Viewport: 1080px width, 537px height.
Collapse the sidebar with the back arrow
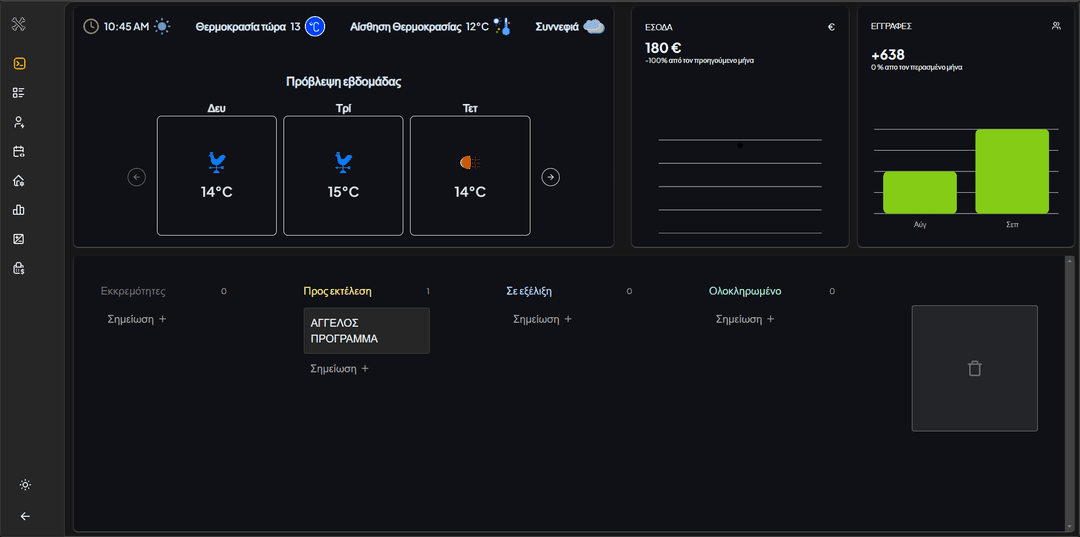tap(25, 516)
